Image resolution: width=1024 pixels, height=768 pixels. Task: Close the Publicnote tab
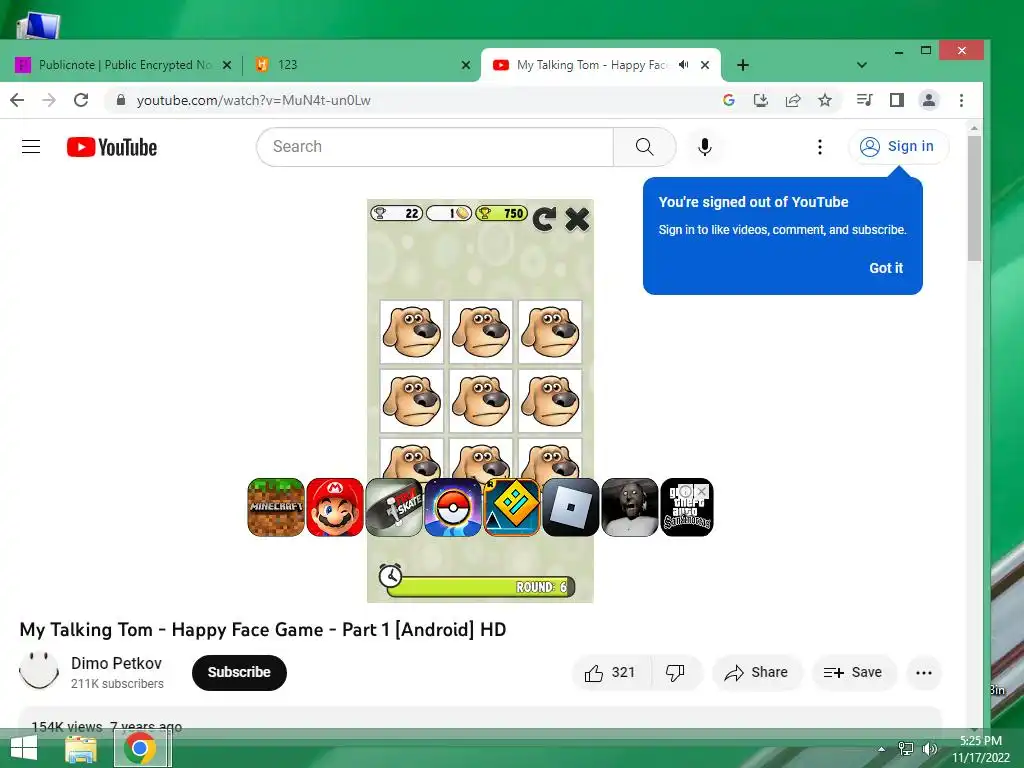click(x=227, y=65)
